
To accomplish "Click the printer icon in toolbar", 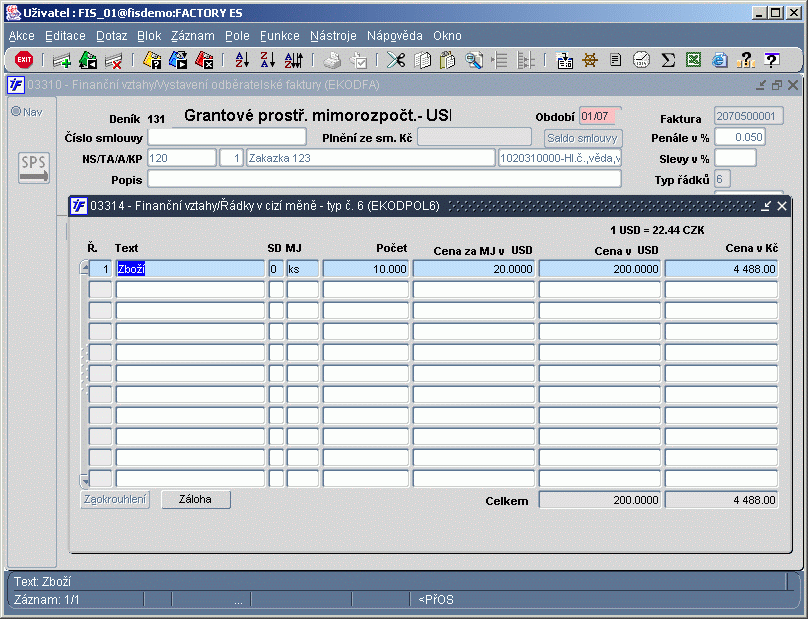I will (x=332, y=60).
